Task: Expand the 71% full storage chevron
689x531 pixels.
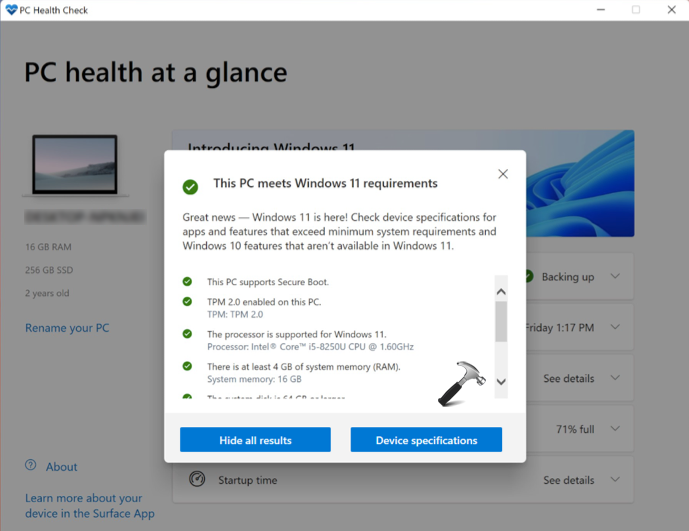Action: [615, 429]
